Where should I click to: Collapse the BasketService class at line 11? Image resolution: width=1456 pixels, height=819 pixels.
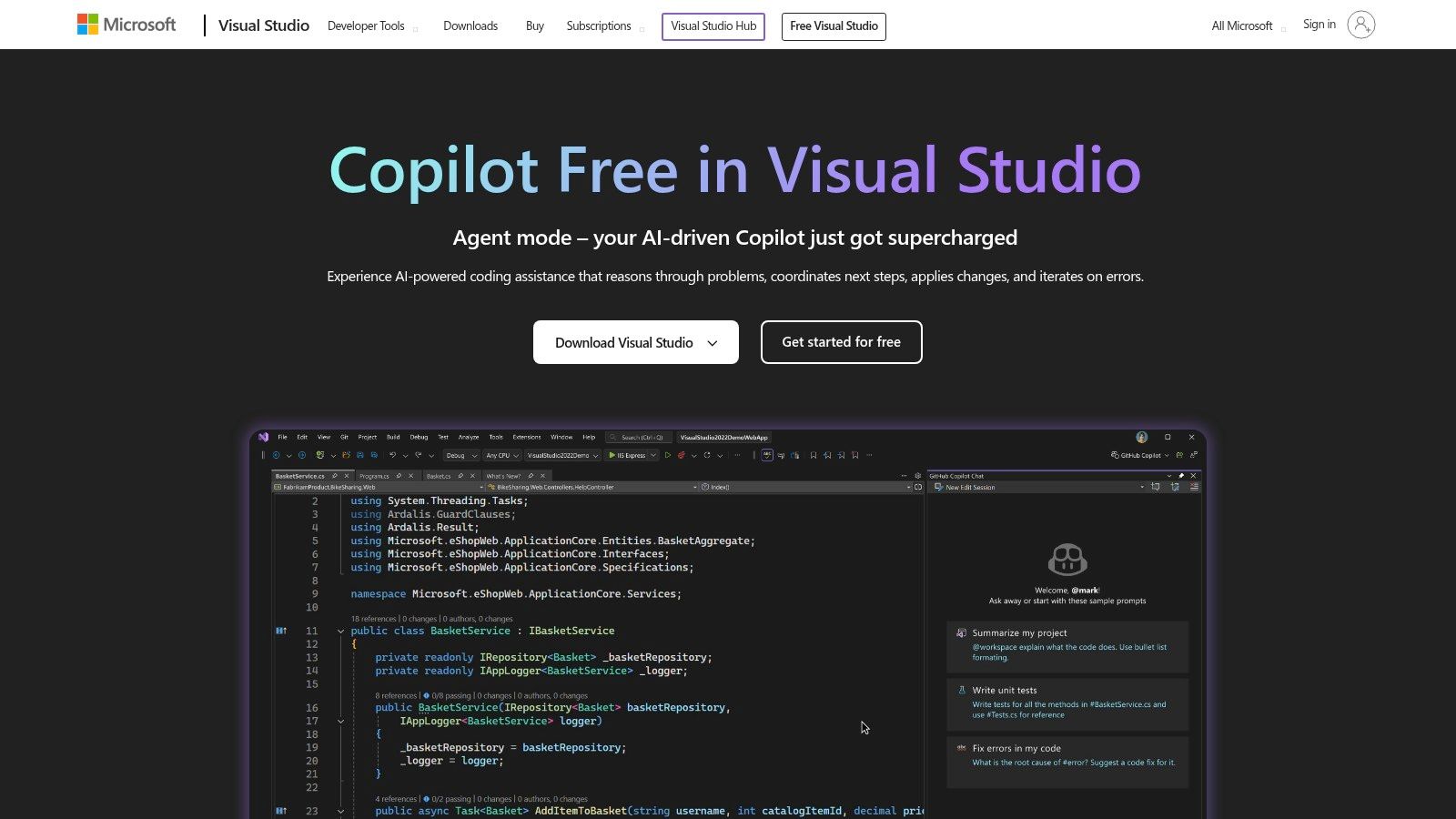(x=341, y=631)
